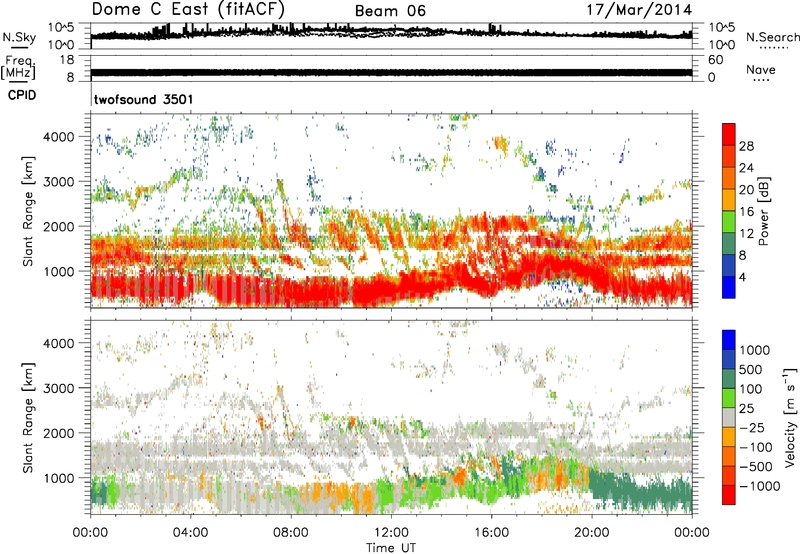Screen dimensions: 800x554
Task: Click the 'Velocity [m s-1]' color bar label
Action: tap(790, 417)
